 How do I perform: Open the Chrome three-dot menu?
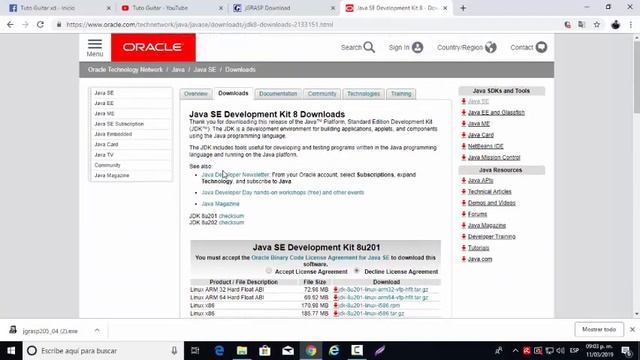tap(631, 24)
